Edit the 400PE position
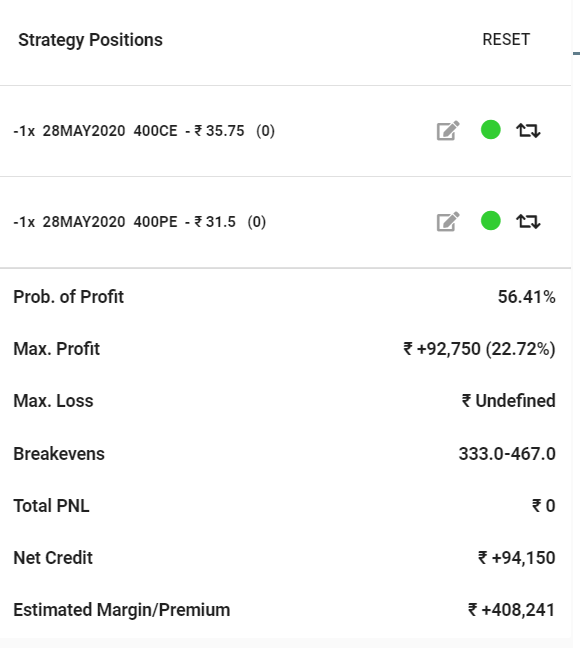The height and width of the screenshot is (648, 580). 448,222
